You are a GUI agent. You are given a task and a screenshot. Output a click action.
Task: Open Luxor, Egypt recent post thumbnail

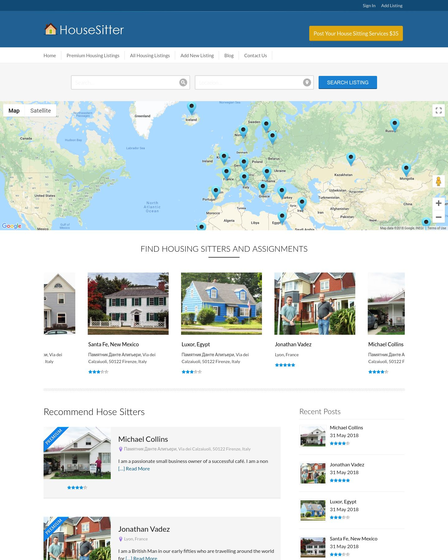[x=313, y=510]
